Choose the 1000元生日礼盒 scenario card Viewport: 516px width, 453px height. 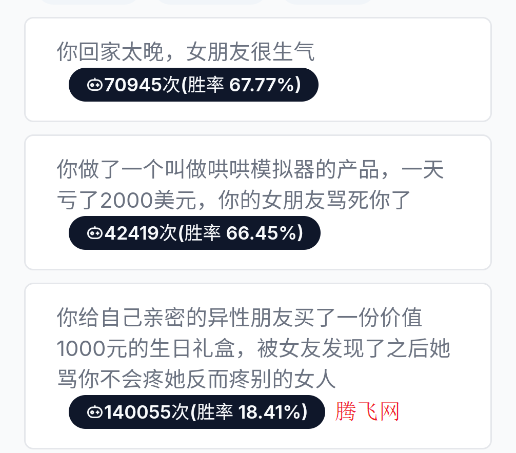pyautogui.click(x=258, y=366)
